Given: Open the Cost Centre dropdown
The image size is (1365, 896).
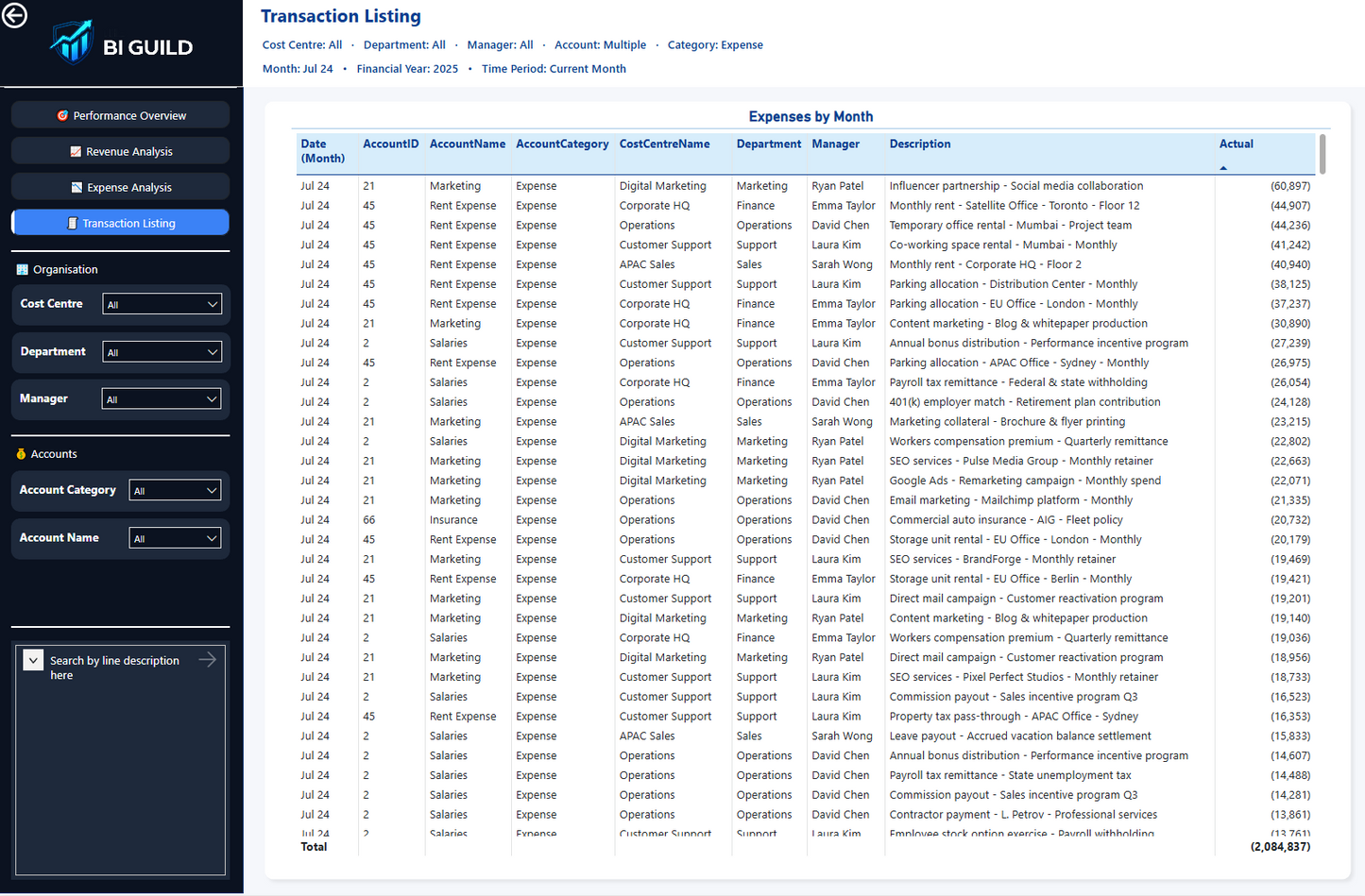Looking at the screenshot, I should pyautogui.click(x=162, y=303).
